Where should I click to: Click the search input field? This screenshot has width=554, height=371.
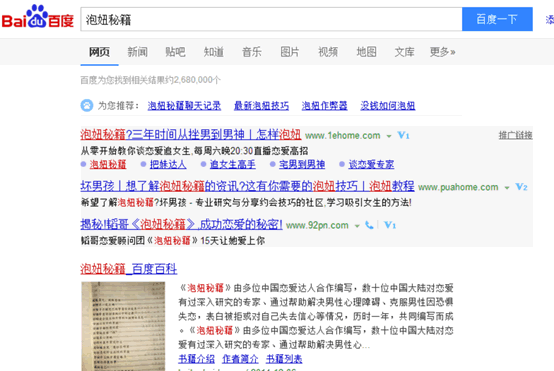point(271,19)
